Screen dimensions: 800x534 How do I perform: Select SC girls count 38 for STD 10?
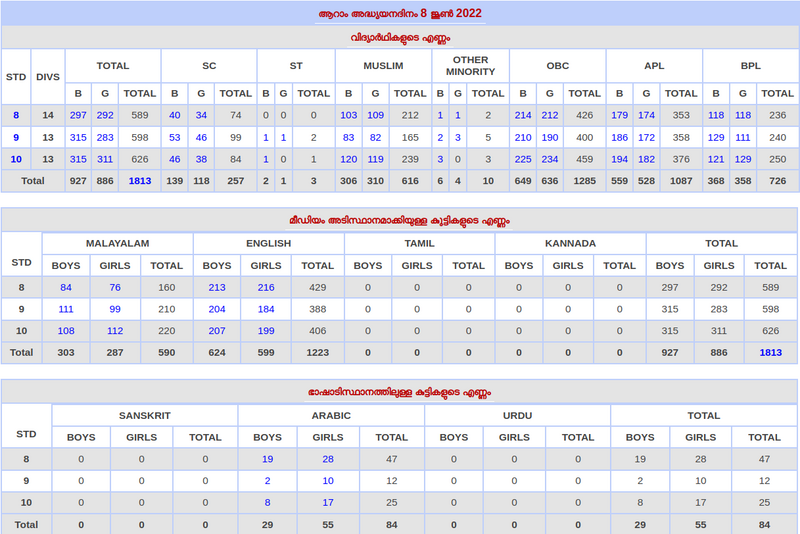pos(201,159)
